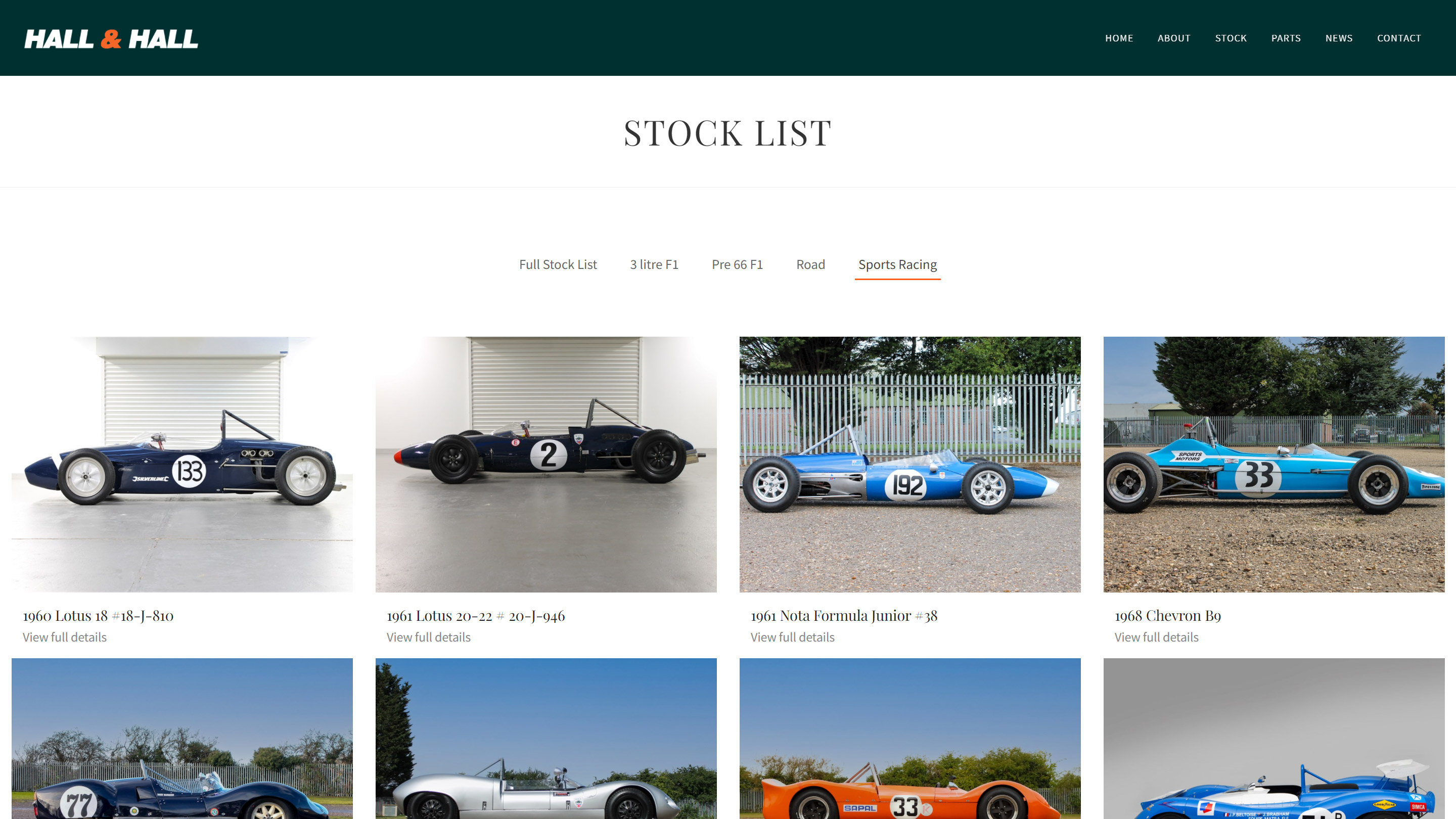Switch to the Pre 66 F1 tab
This screenshot has width=1456, height=819.
737,264
